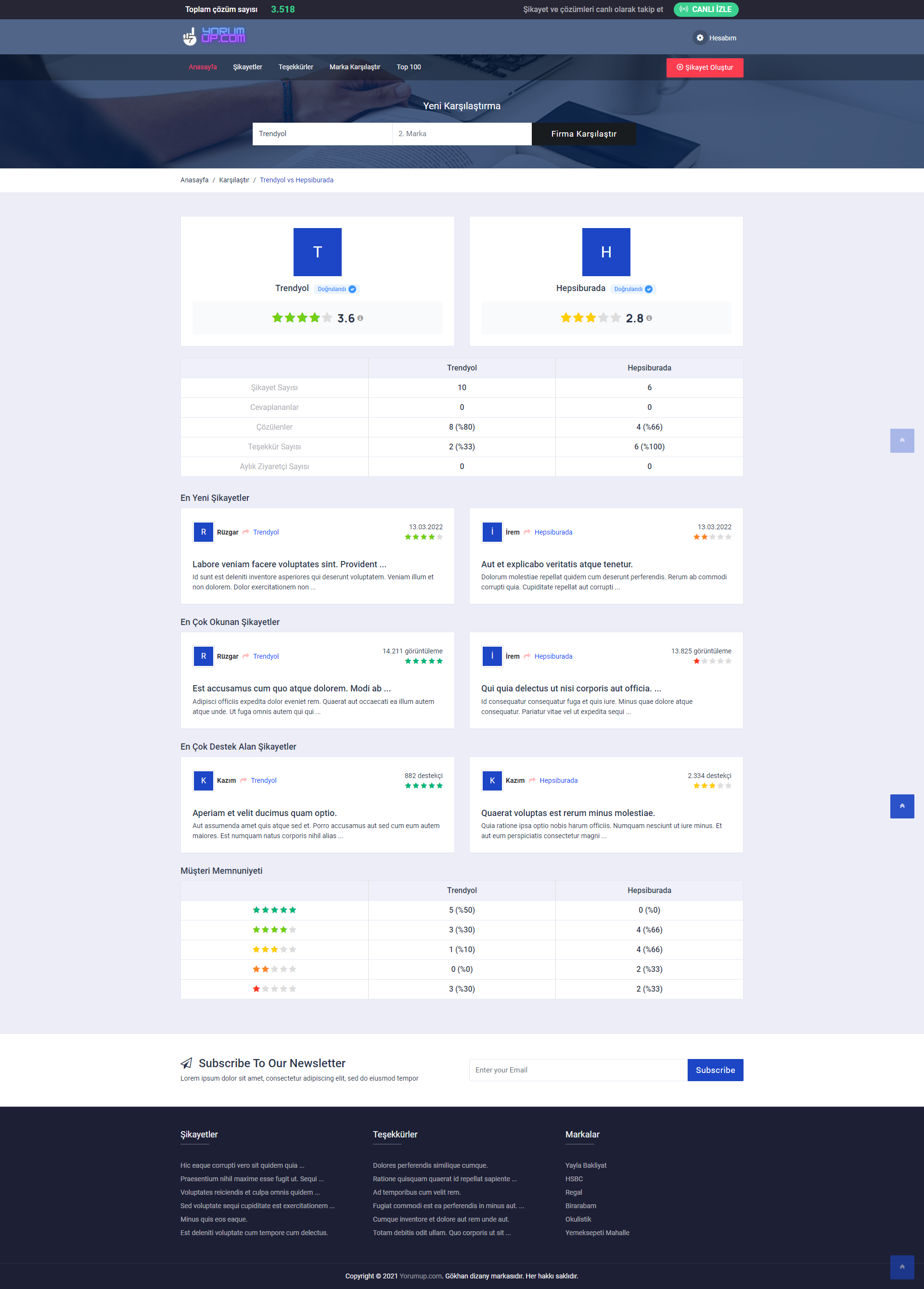Screen dimensions: 924x1289
Task: Click the '6 (%100)' Teşekkür Sayısı cell
Action: coord(649,447)
